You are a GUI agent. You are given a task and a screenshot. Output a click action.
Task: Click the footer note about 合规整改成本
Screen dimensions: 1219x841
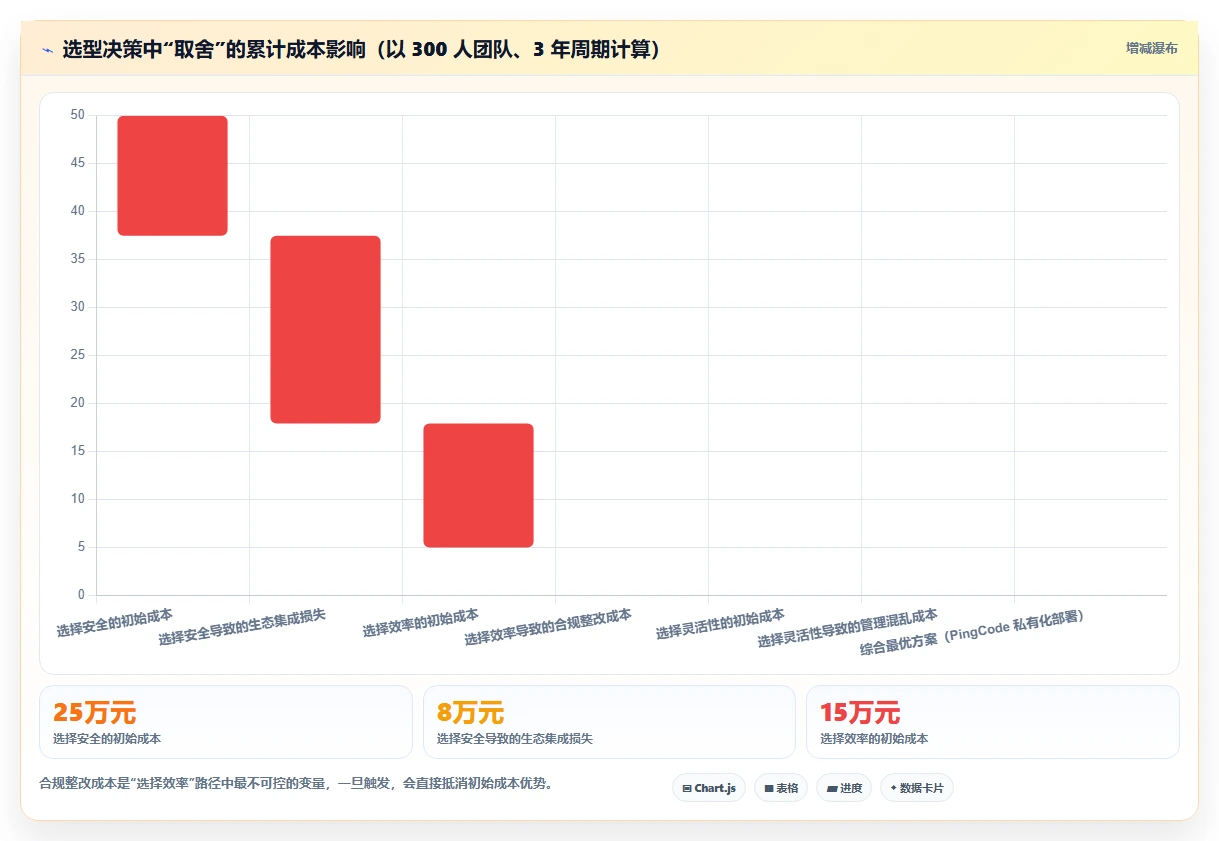click(296, 784)
